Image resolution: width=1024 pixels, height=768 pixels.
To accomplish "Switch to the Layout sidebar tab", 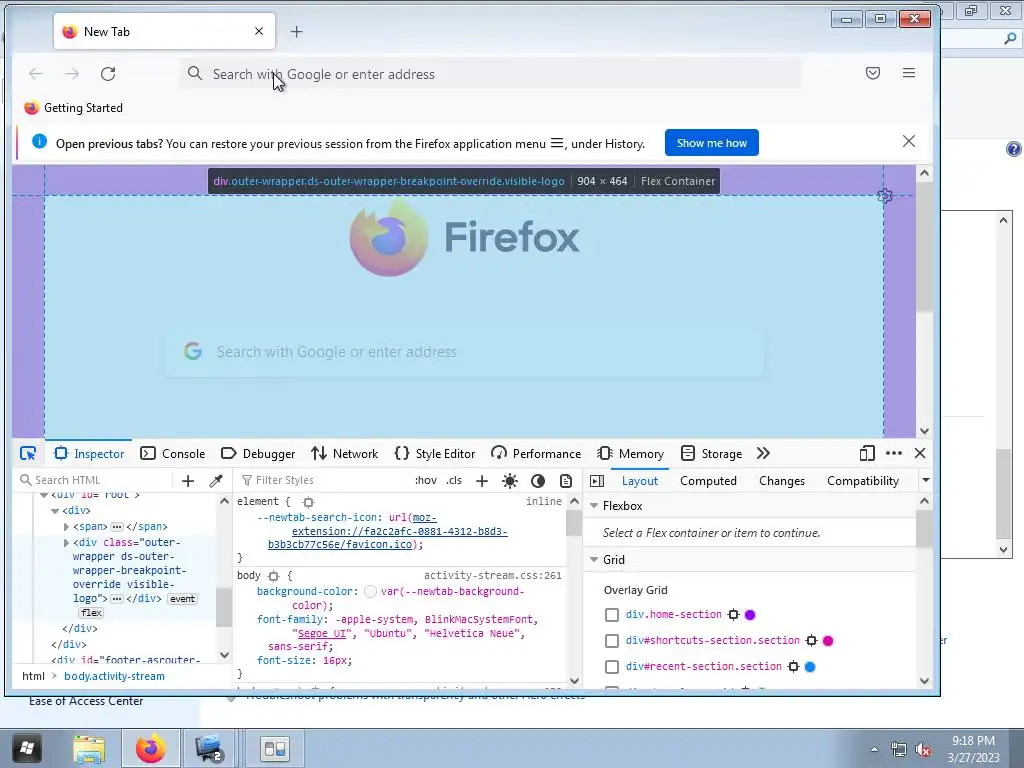I will click(639, 481).
